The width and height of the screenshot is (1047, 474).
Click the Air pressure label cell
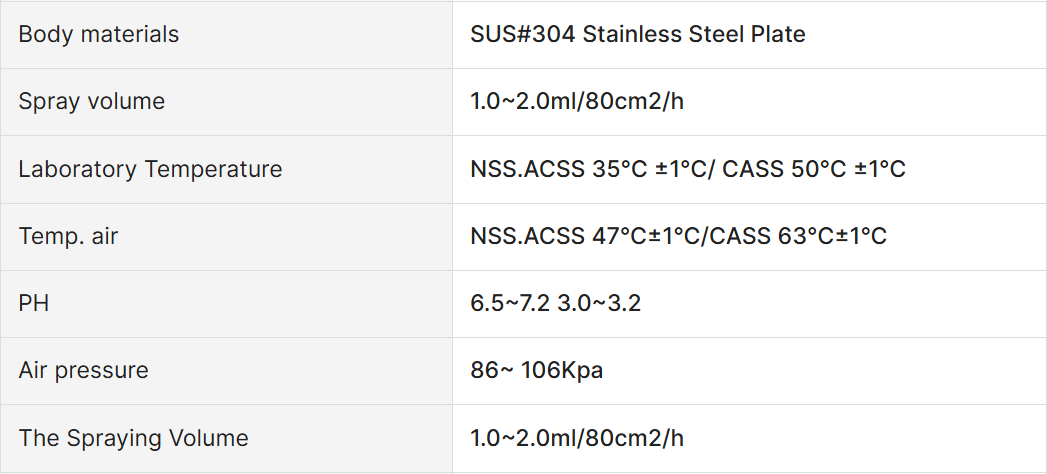click(x=226, y=371)
